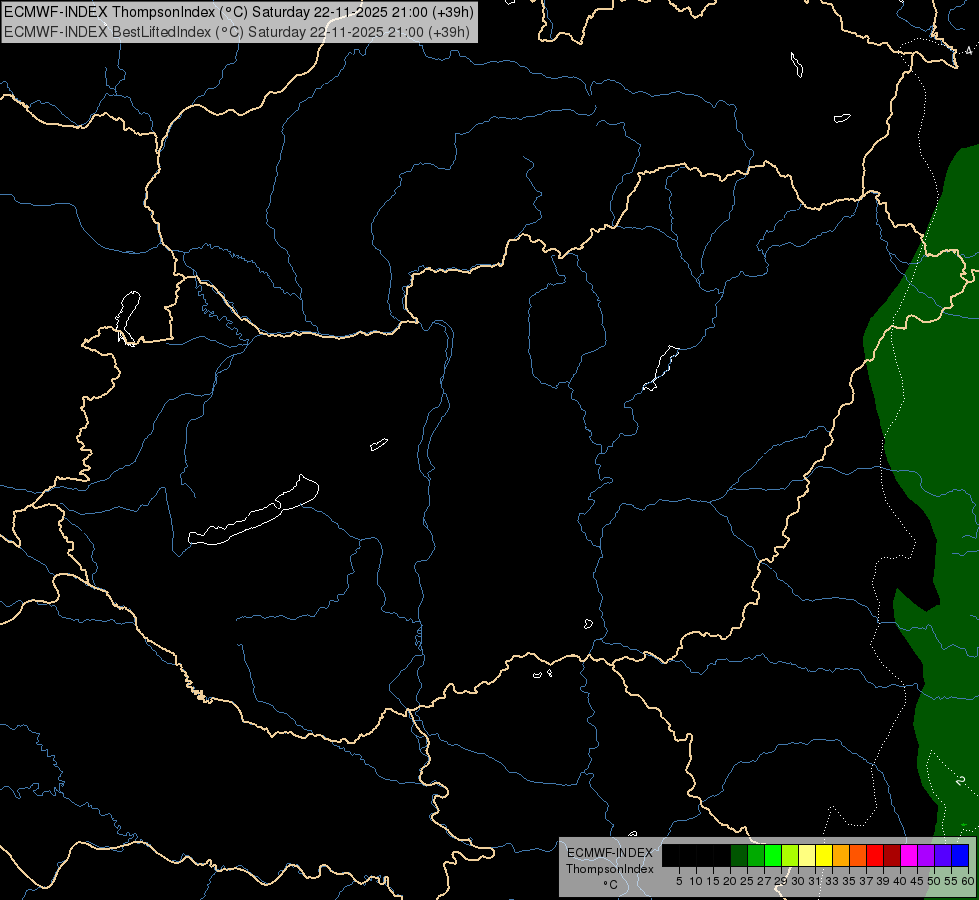Click the contour label 2 in the green area
979x900 pixels.
click(x=960, y=781)
